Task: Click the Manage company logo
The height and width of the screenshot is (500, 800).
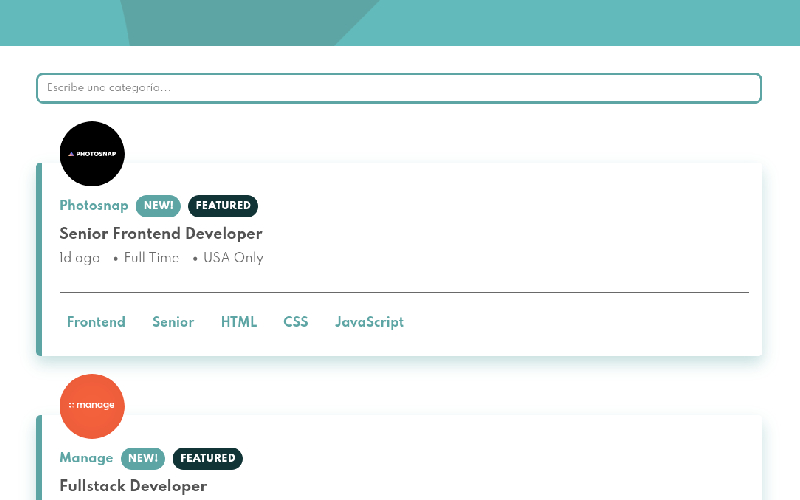Action: point(92,406)
